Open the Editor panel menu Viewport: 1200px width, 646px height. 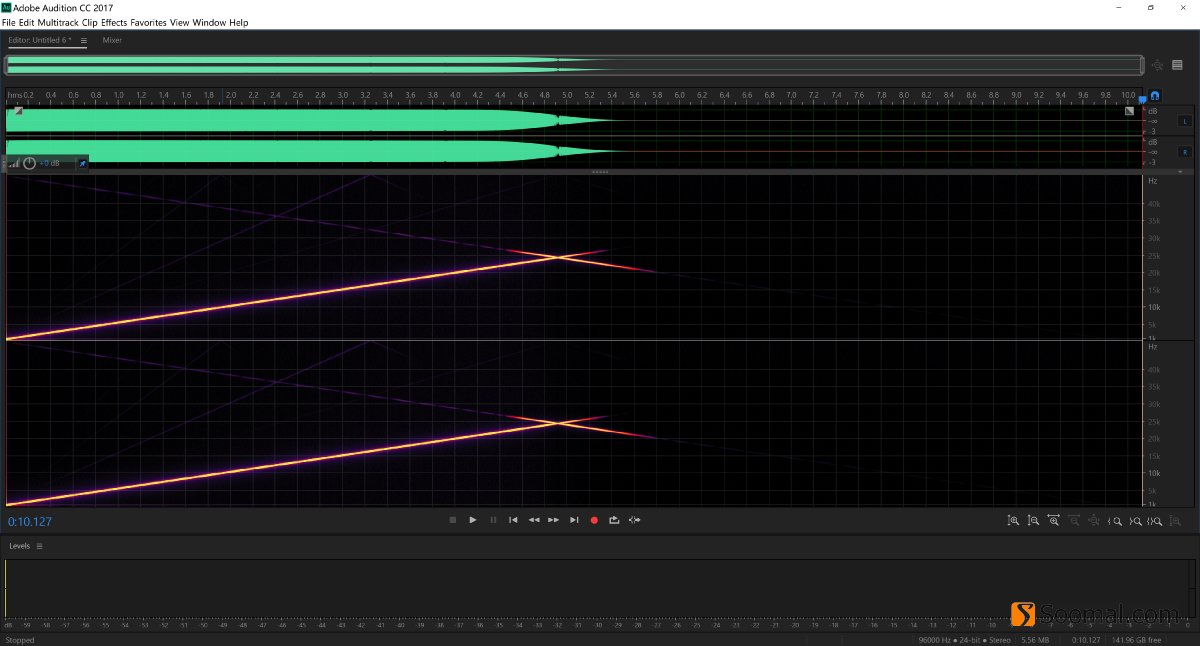click(83, 40)
